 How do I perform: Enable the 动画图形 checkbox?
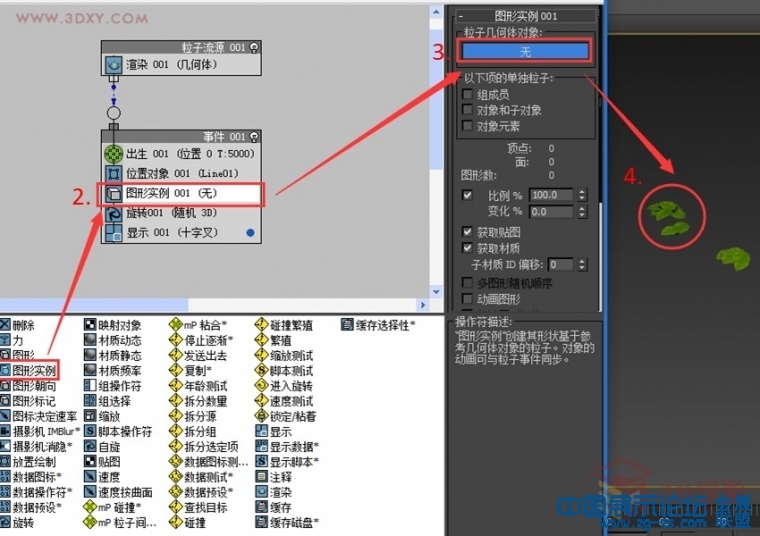467,298
